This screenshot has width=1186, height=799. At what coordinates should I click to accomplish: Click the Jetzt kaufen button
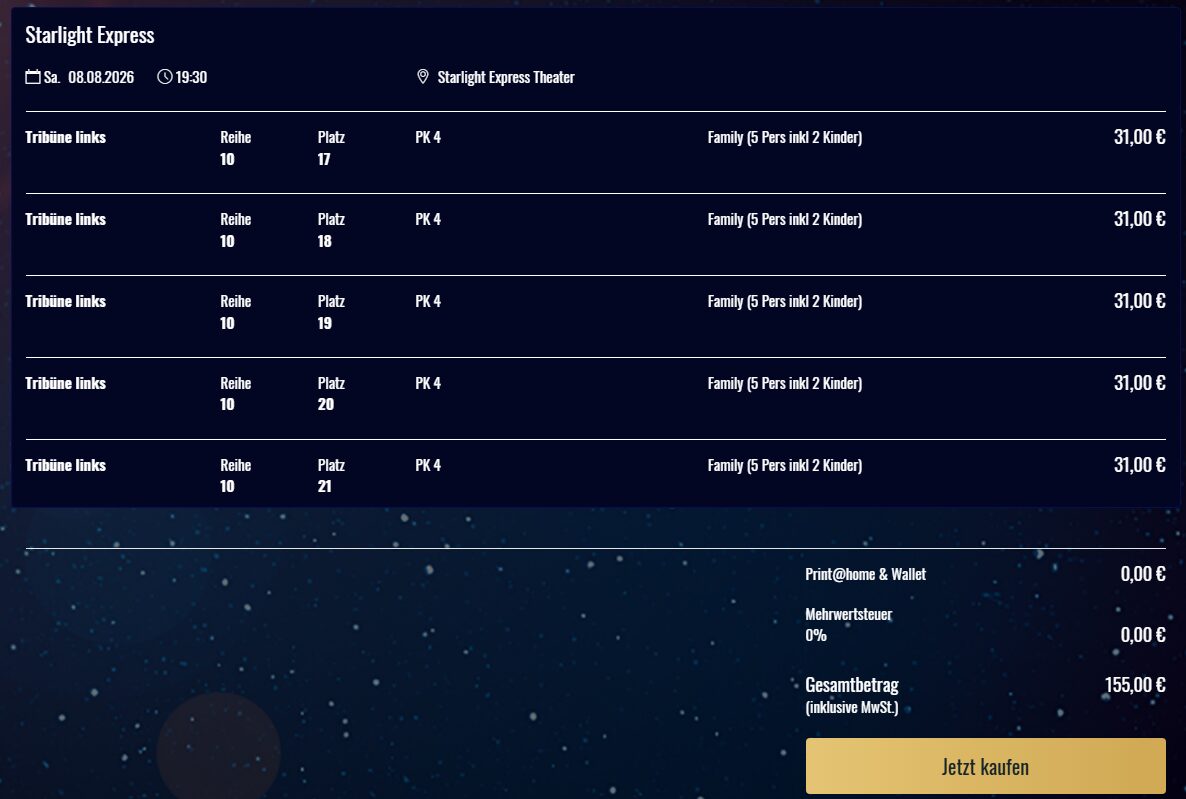[985, 766]
